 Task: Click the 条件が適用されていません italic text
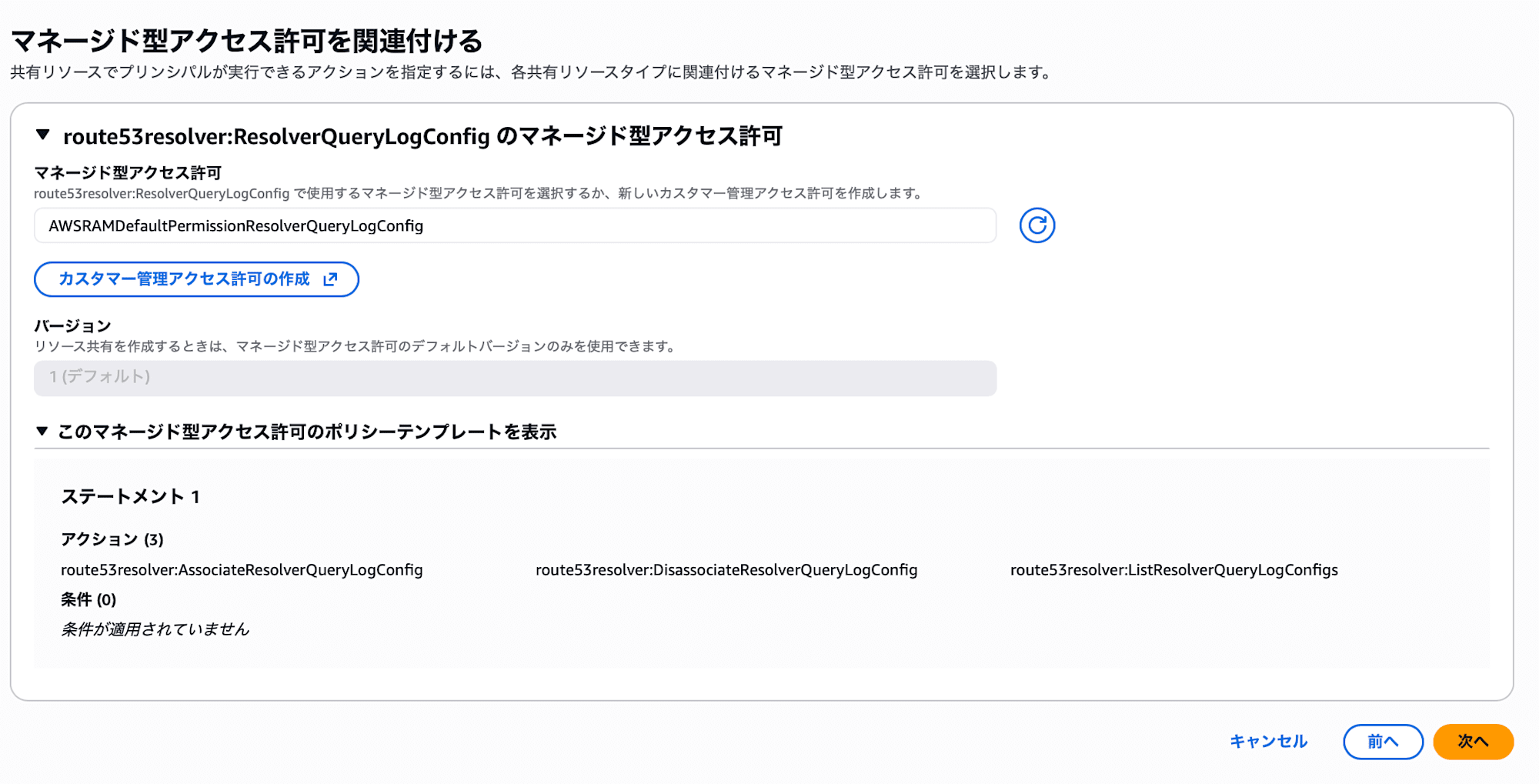(x=155, y=629)
